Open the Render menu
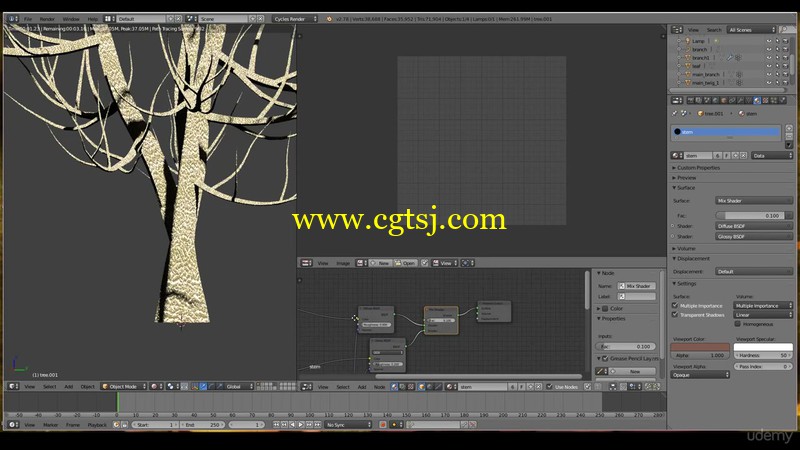Image resolution: width=800 pixels, height=450 pixels. 47,19
